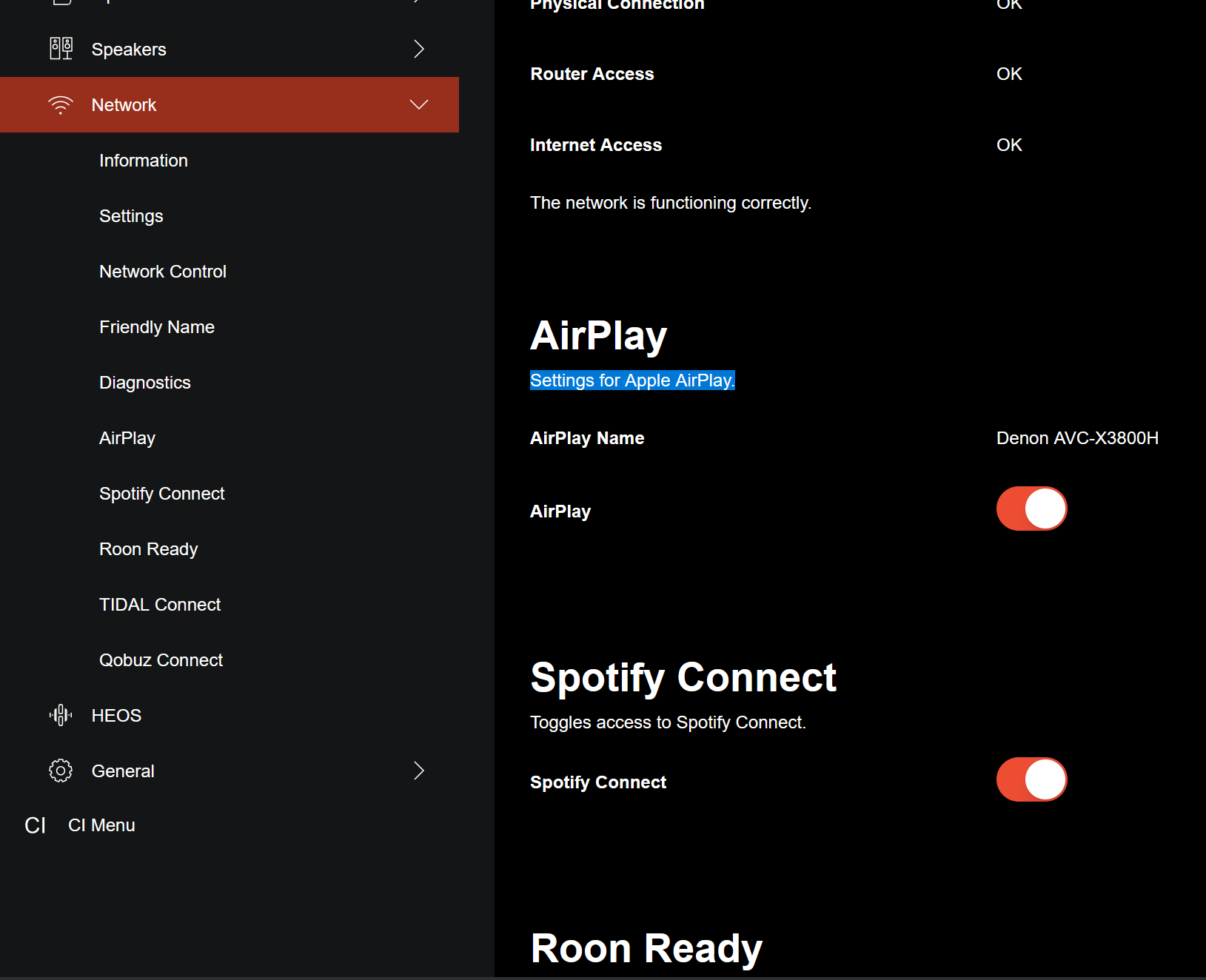The image size is (1206, 980).
Task: Open Roon Ready sidebar entry
Action: 149,549
